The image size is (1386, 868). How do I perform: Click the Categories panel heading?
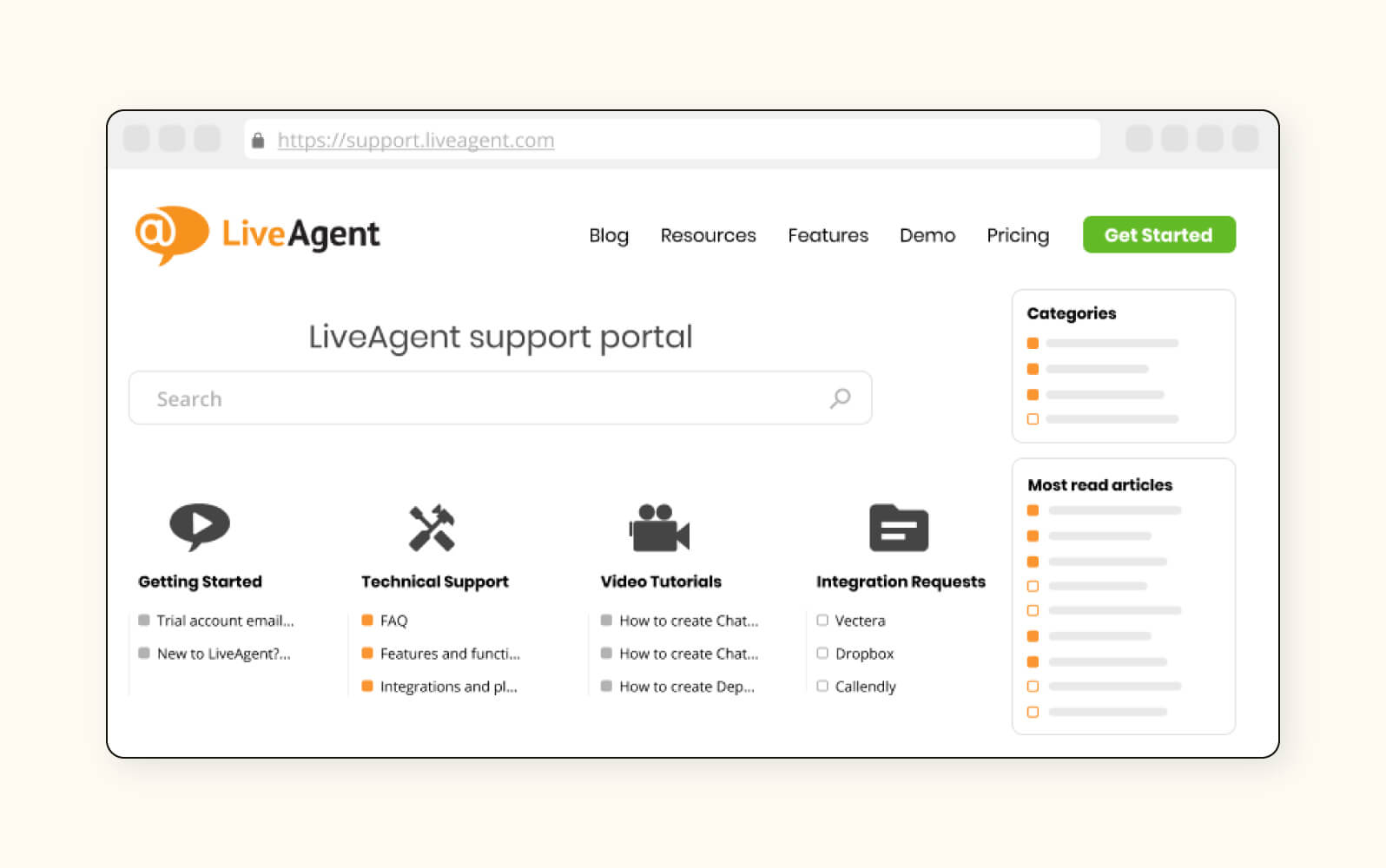[x=1072, y=313]
